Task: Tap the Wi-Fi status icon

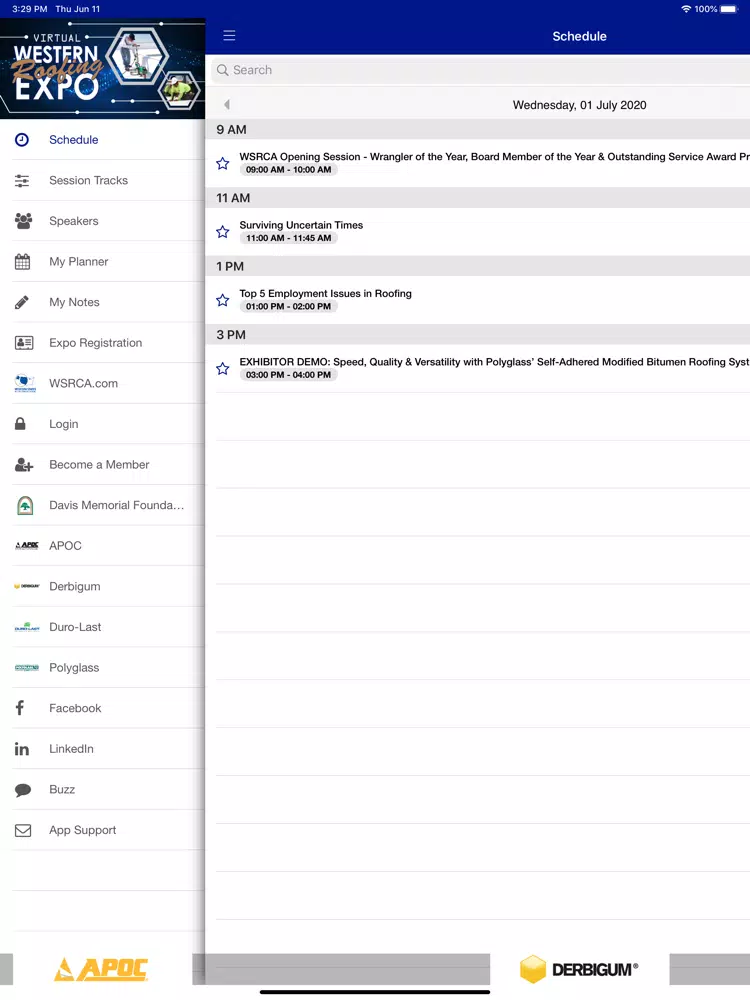Action: coord(686,9)
